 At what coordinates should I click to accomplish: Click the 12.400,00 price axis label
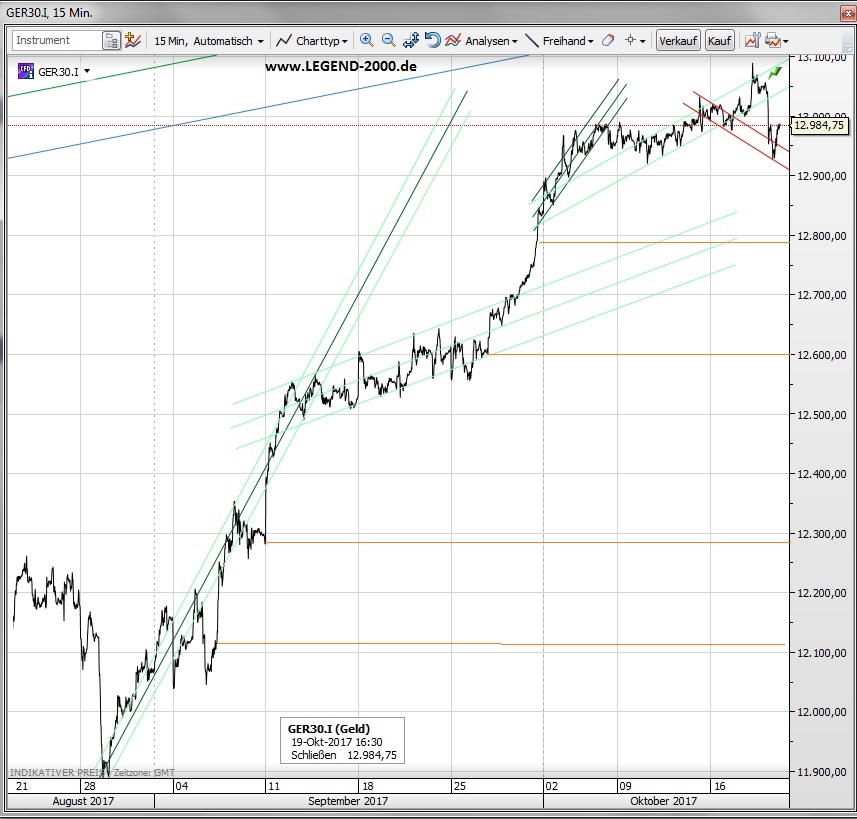[821, 474]
